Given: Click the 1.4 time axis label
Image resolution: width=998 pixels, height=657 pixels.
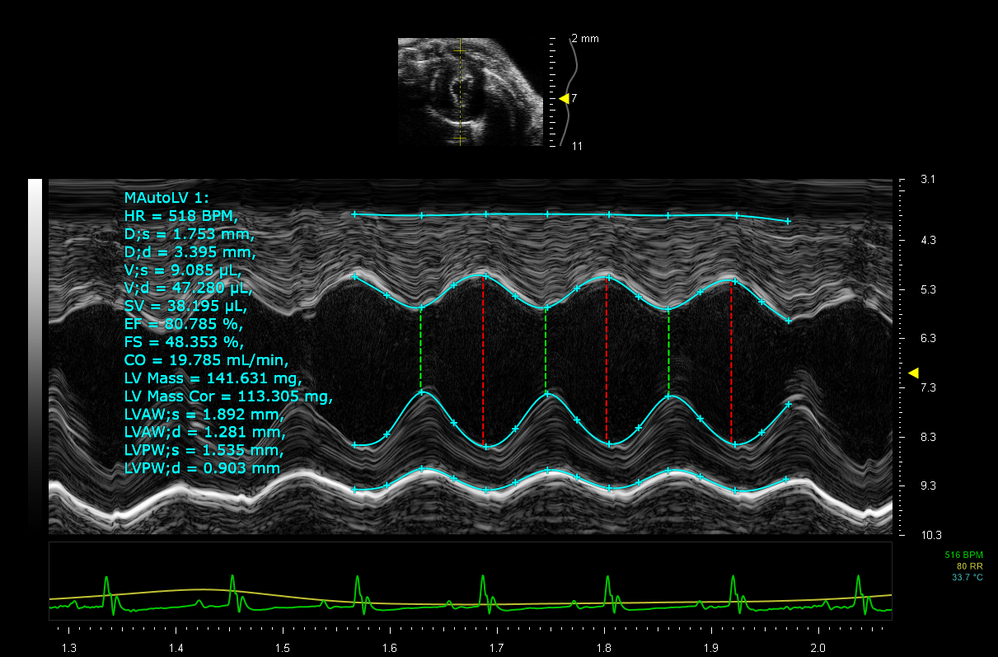Looking at the screenshot, I should coord(176,649).
